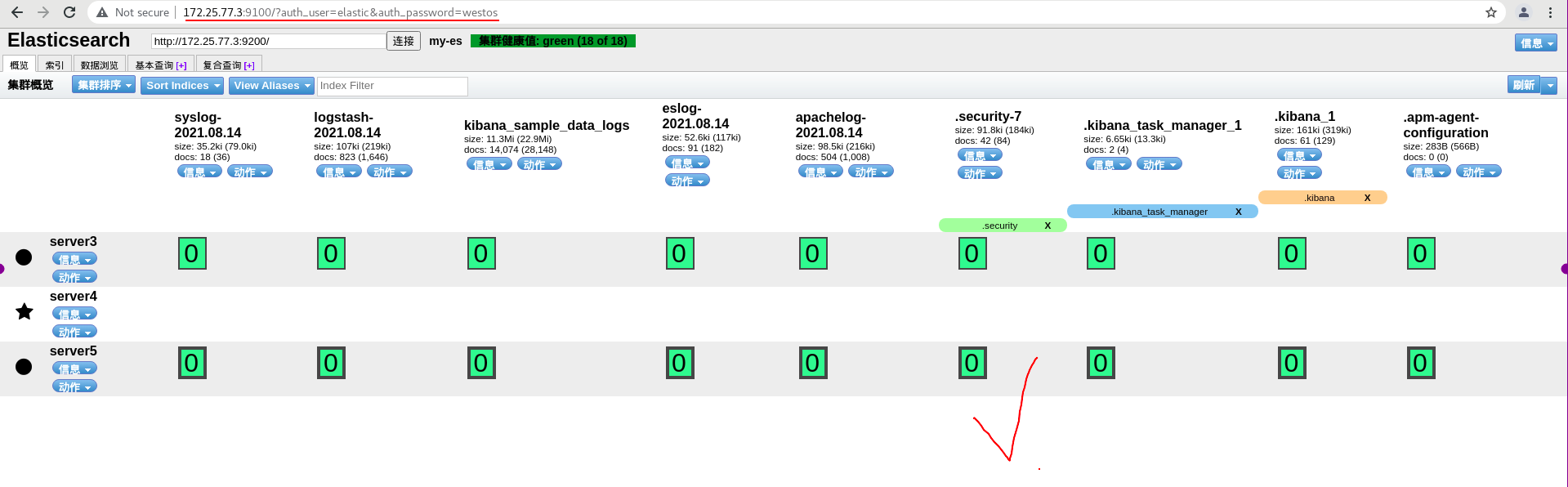Screen dimensions: 1568x487
Task: Open 动作 dropdown for node server4
Action: pos(74,332)
